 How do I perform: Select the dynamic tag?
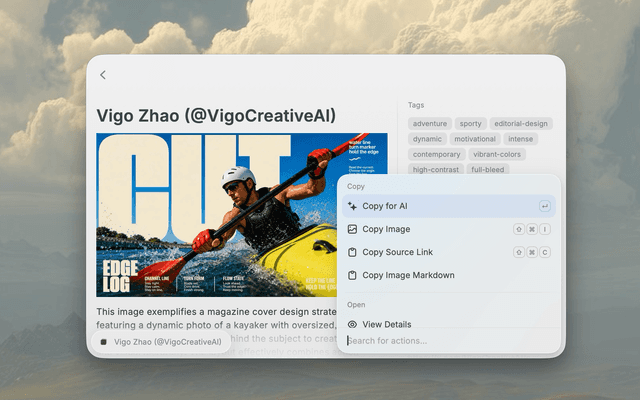[427, 139]
